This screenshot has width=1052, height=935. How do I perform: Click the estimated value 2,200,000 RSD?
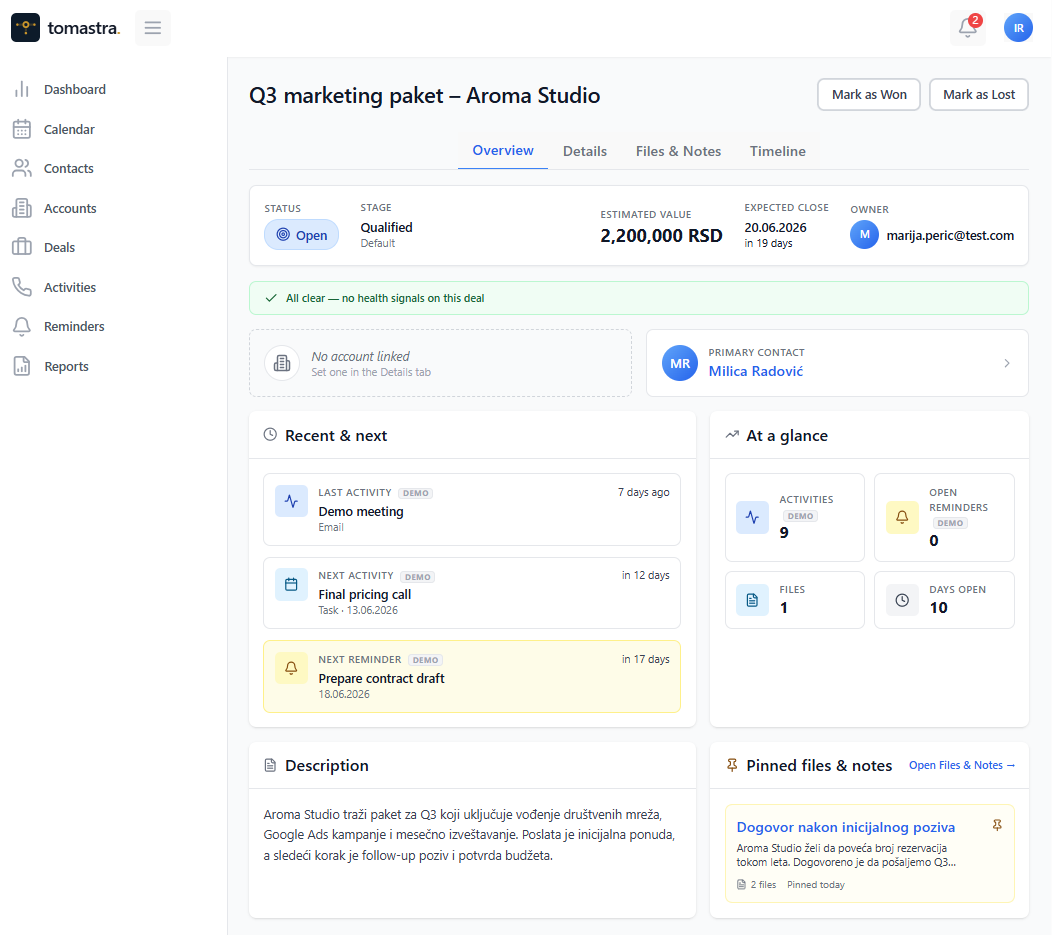click(x=661, y=235)
